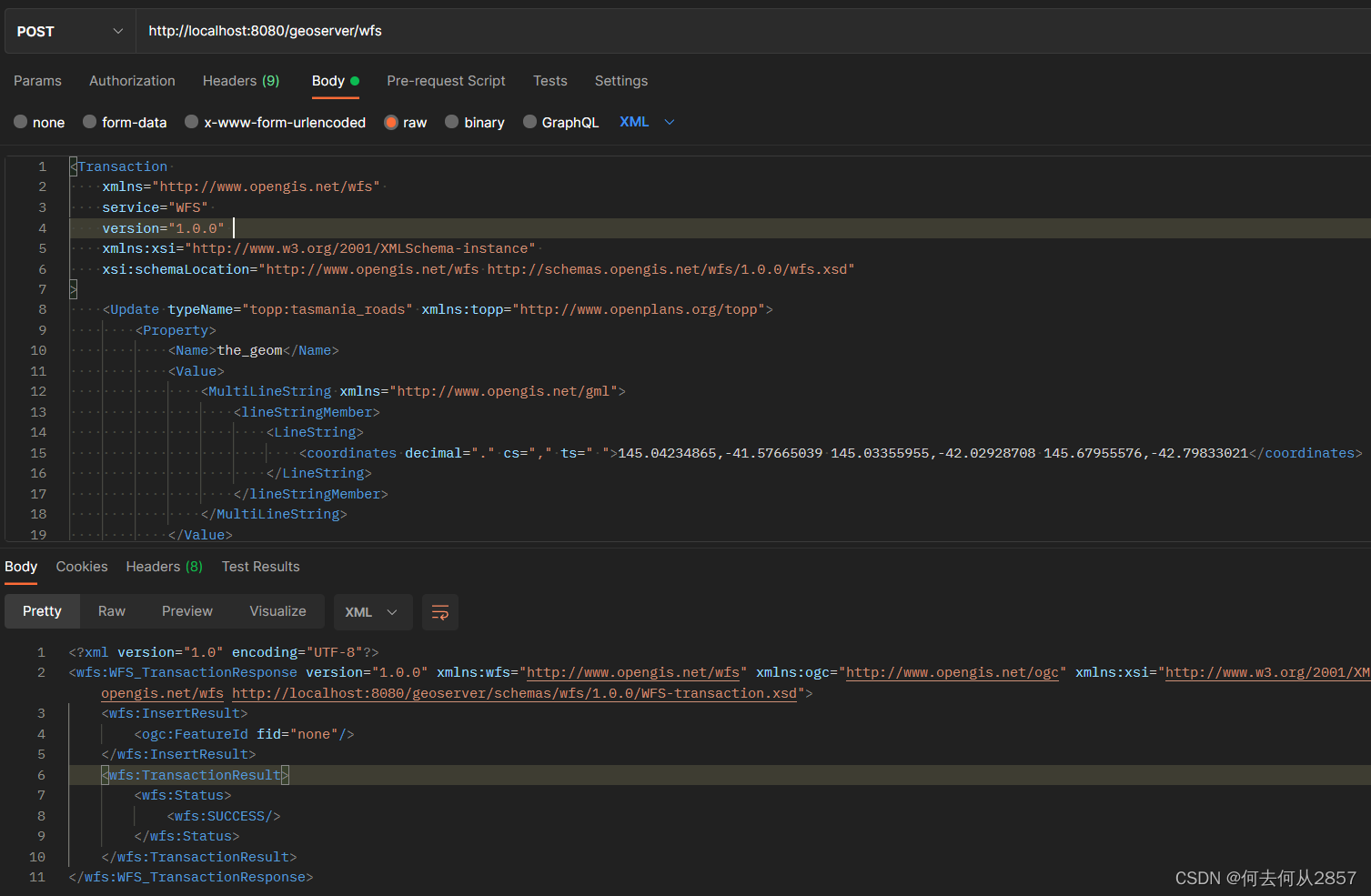Open the WFS-transaction.xsd schema link
Viewport: 1371px width, 896px height.
(x=514, y=693)
